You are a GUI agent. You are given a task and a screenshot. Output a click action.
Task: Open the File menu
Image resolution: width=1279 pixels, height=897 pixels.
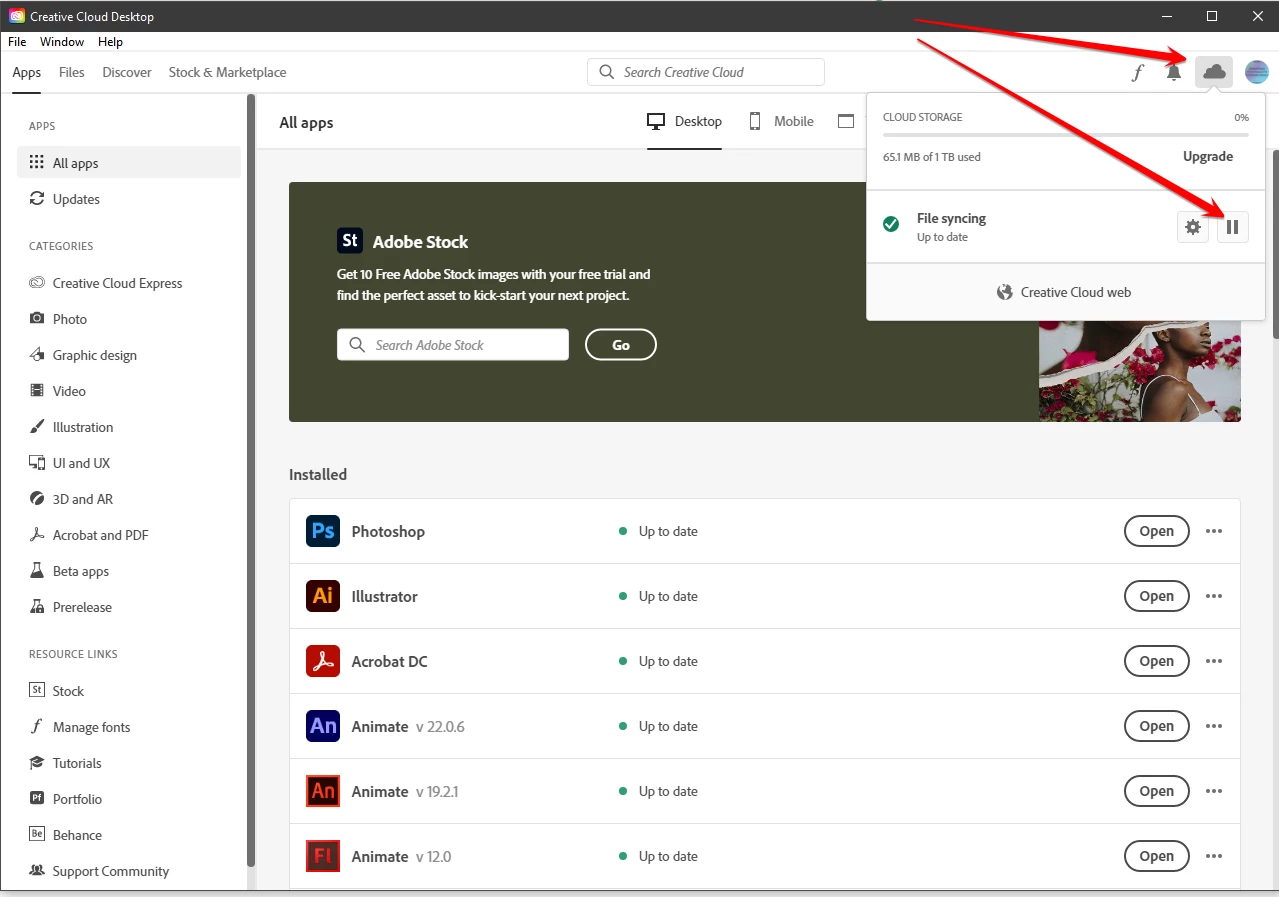pyautogui.click(x=17, y=42)
